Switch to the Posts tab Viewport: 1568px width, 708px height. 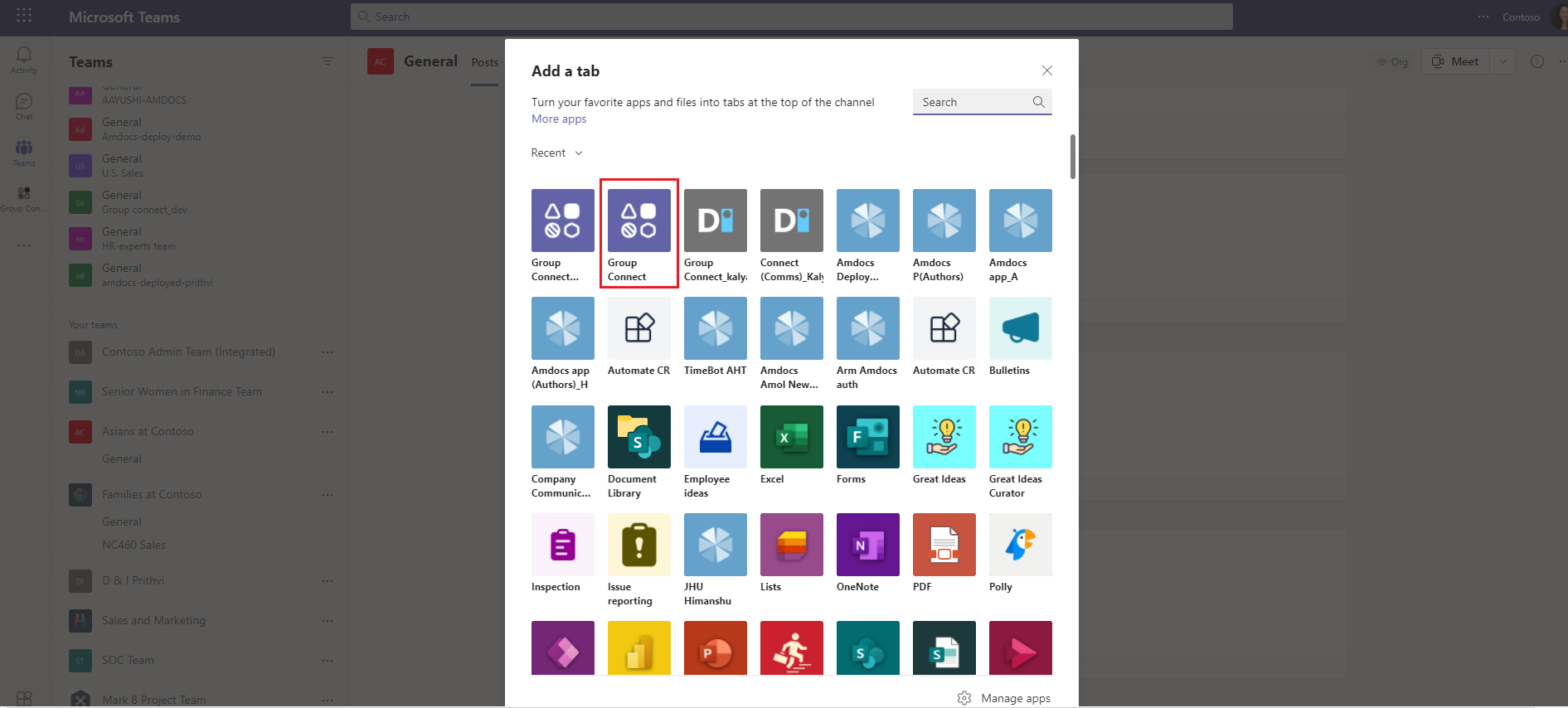[x=485, y=63]
